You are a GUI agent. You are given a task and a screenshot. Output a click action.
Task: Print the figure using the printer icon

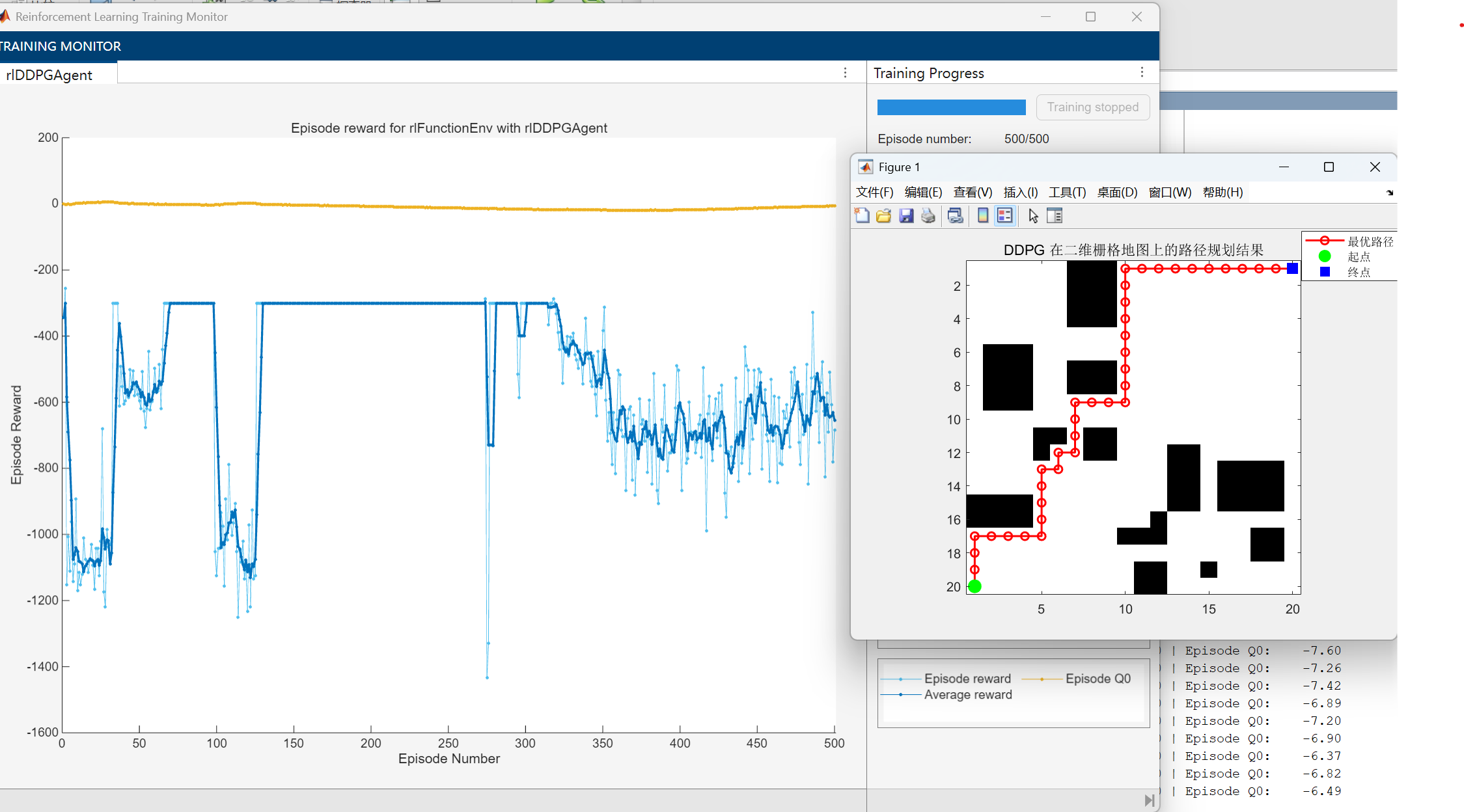(x=928, y=216)
